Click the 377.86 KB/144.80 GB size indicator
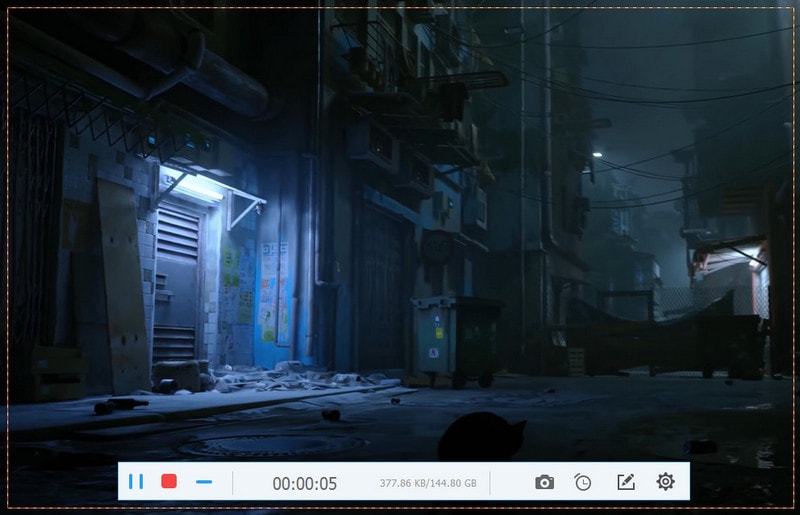This screenshot has width=800, height=515. coord(428,483)
